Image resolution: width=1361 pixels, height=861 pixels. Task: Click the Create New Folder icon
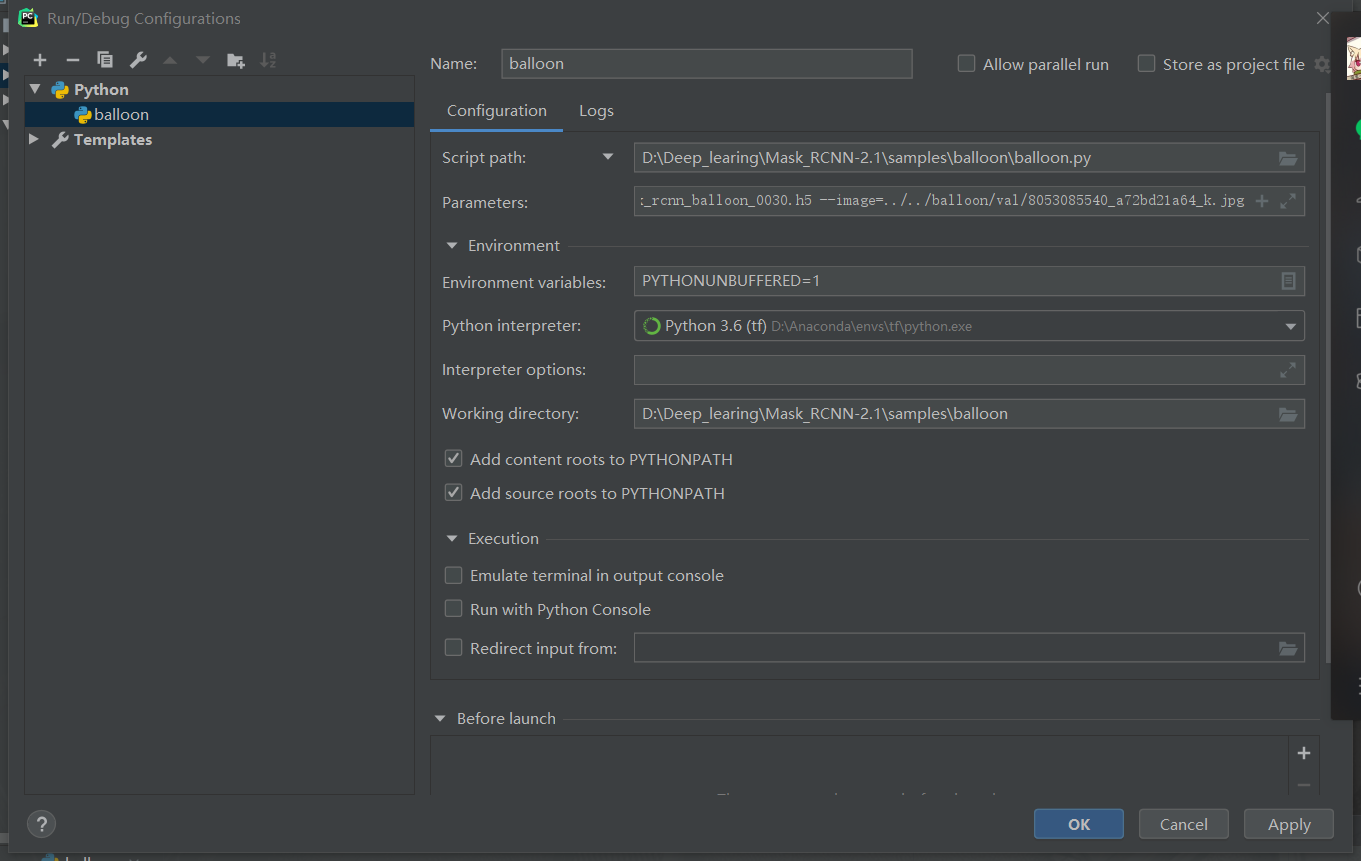coord(236,60)
